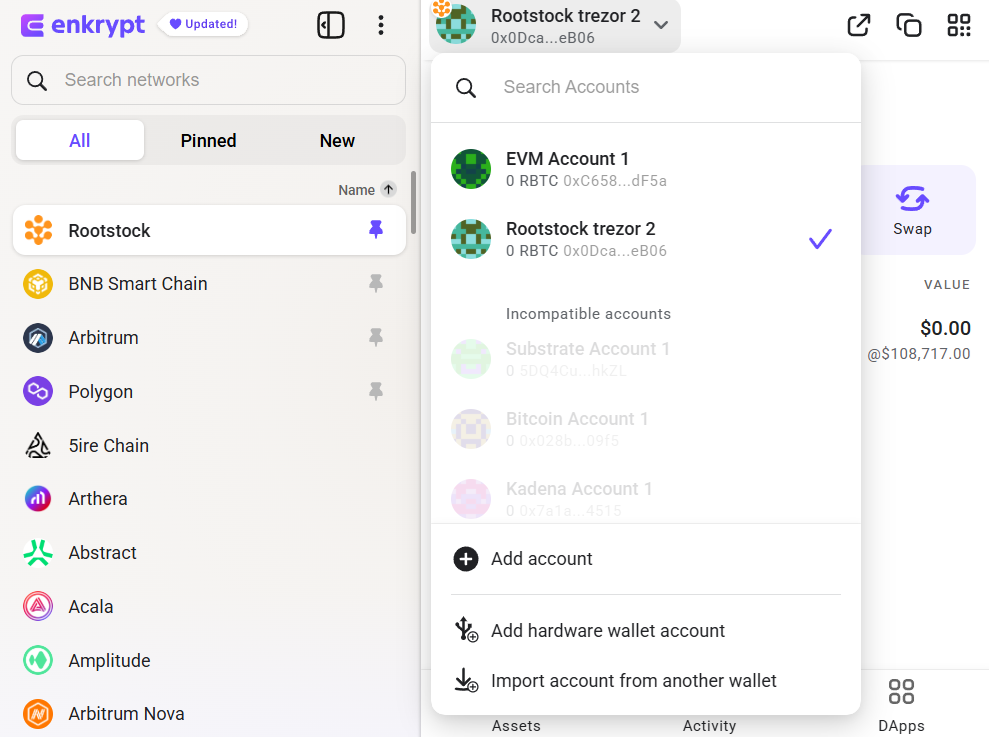
Task: Select Acala network name
Action: [x=91, y=606]
